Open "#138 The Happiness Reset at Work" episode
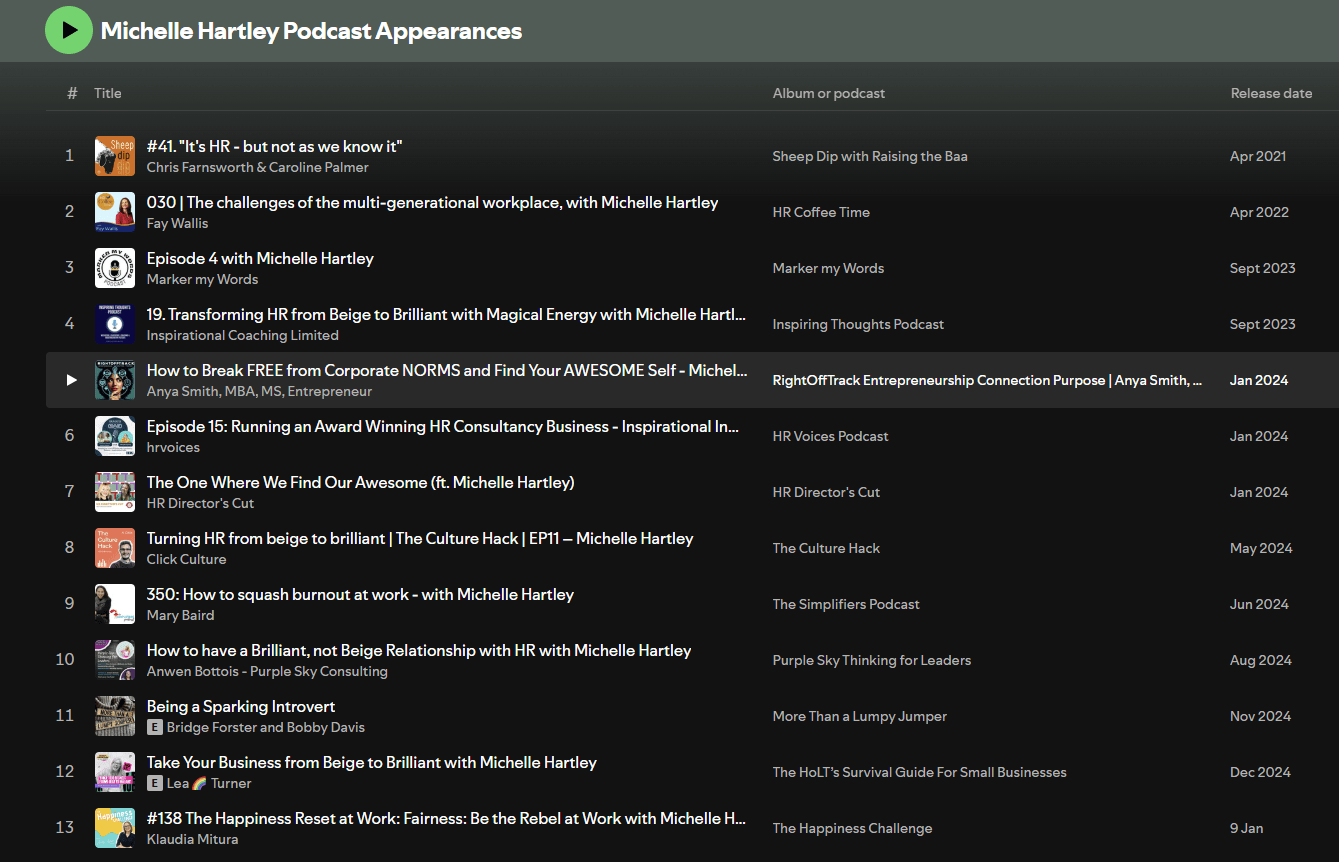The width and height of the screenshot is (1339, 862). (446, 818)
